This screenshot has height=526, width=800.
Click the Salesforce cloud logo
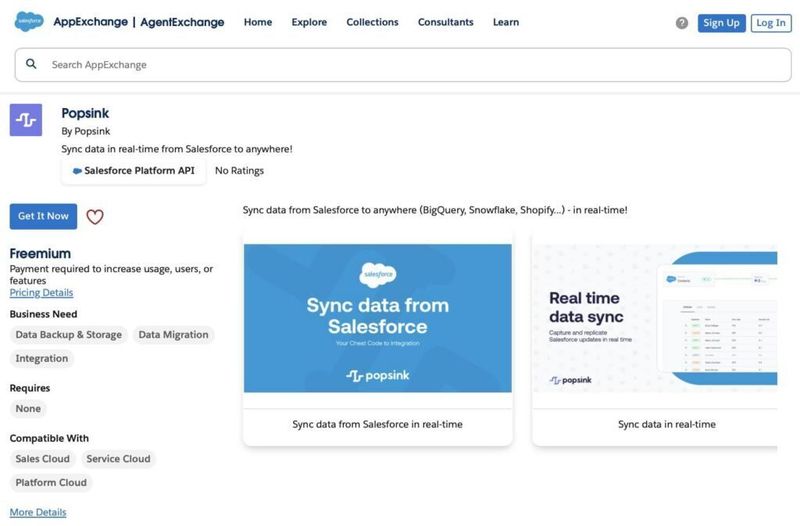pyautogui.click(x=28, y=22)
